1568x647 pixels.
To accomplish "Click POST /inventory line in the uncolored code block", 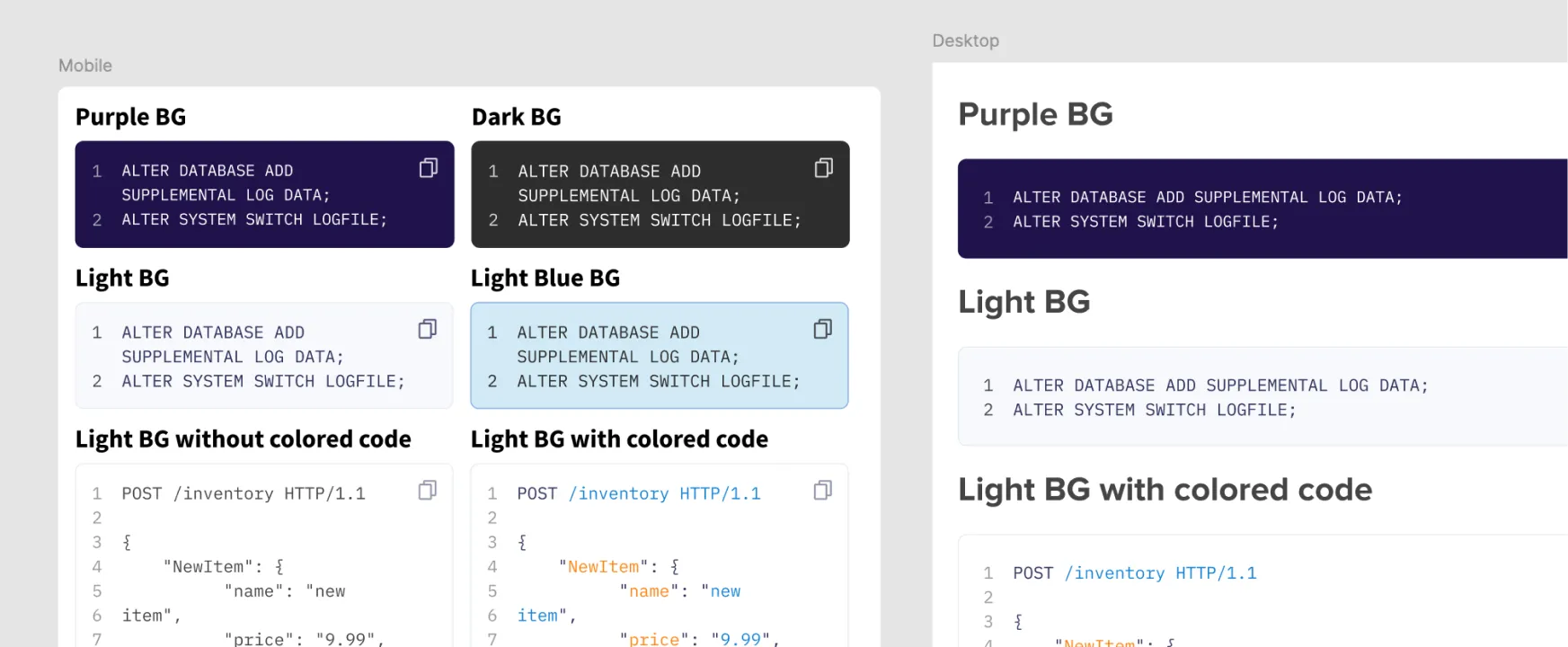I will pos(244,493).
